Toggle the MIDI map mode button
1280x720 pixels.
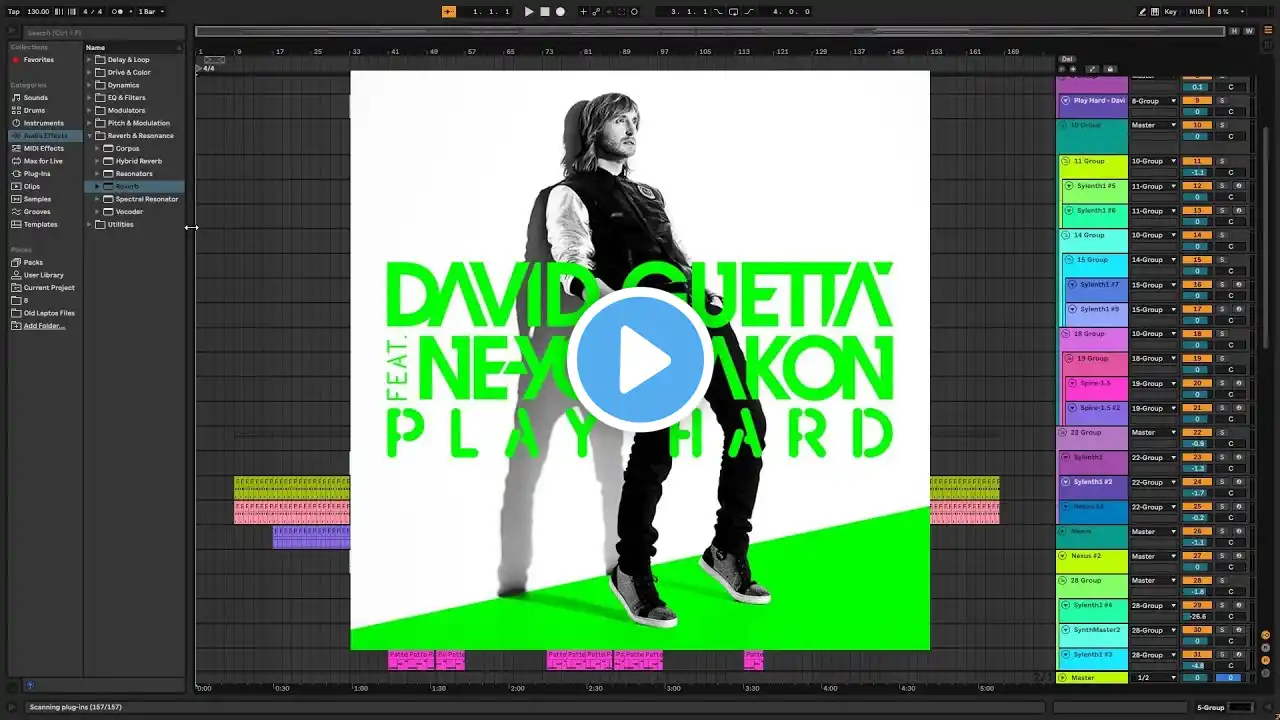1197,12
